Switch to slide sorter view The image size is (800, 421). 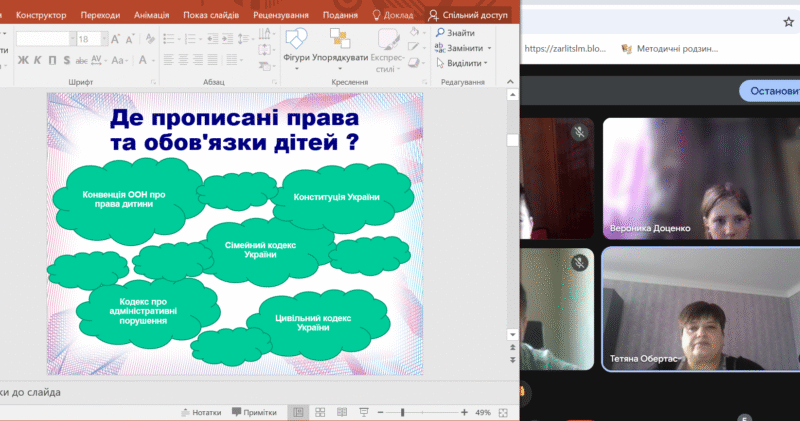click(320, 412)
